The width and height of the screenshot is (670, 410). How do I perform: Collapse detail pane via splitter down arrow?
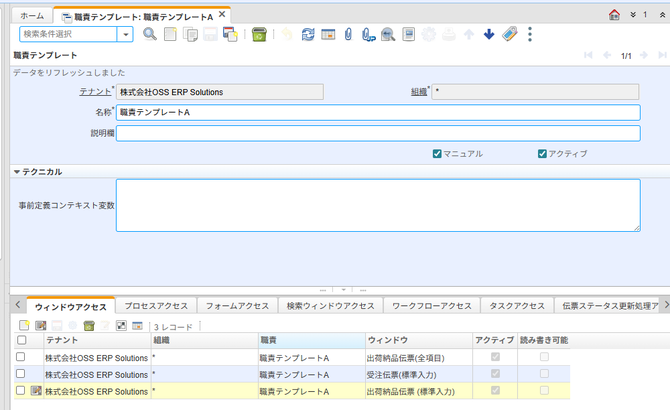point(343,290)
